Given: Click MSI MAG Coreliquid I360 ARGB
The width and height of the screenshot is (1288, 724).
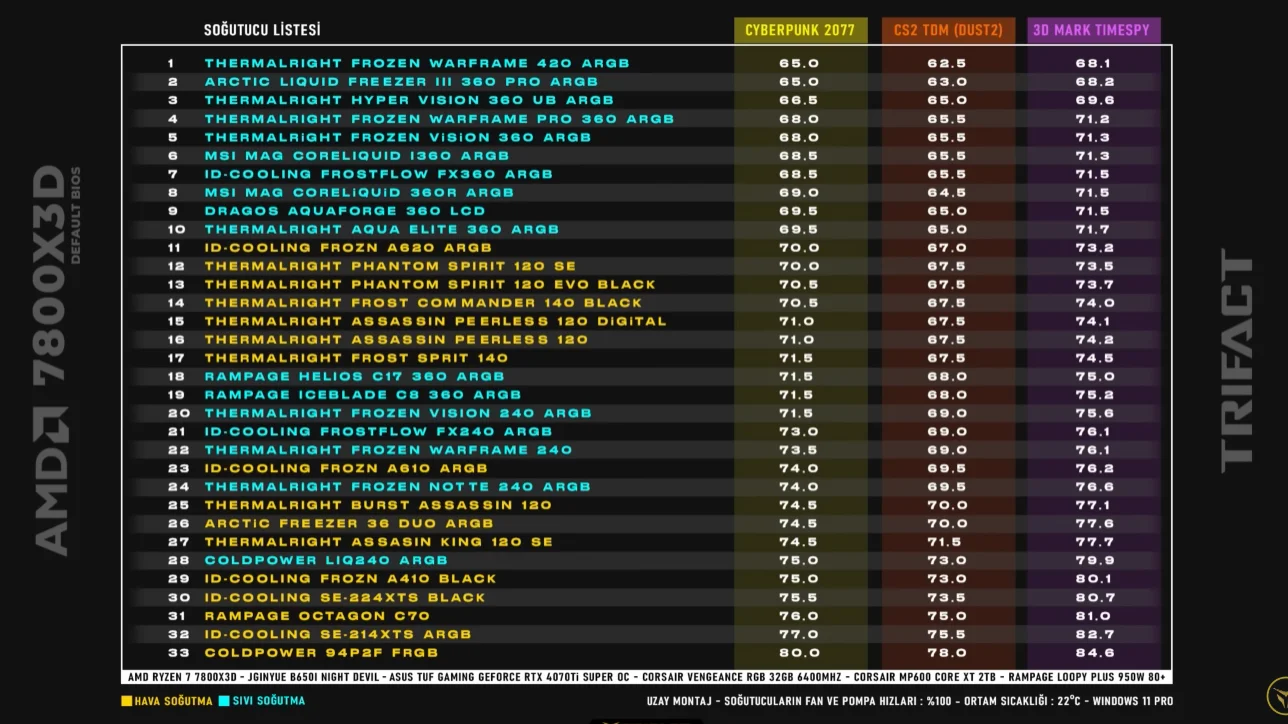Looking at the screenshot, I should click(357, 156).
